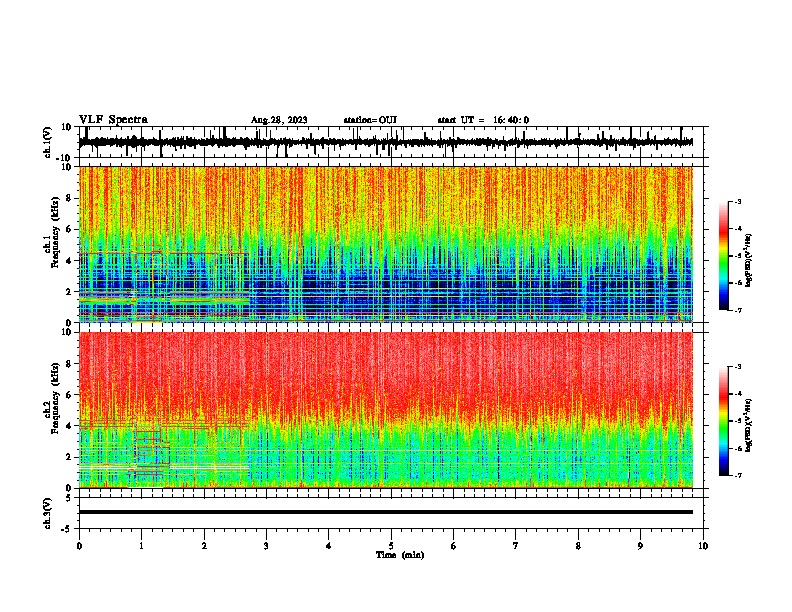Click the time axis tick label "10"
This screenshot has height=612, width=792.
pyautogui.click(x=703, y=546)
